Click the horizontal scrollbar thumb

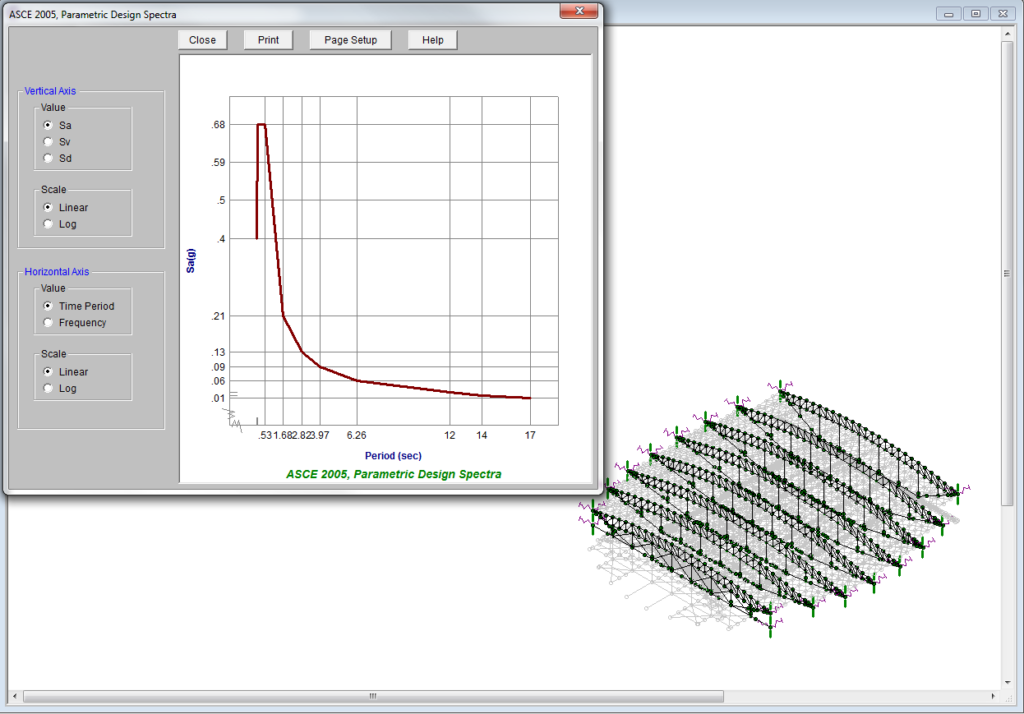pos(372,696)
